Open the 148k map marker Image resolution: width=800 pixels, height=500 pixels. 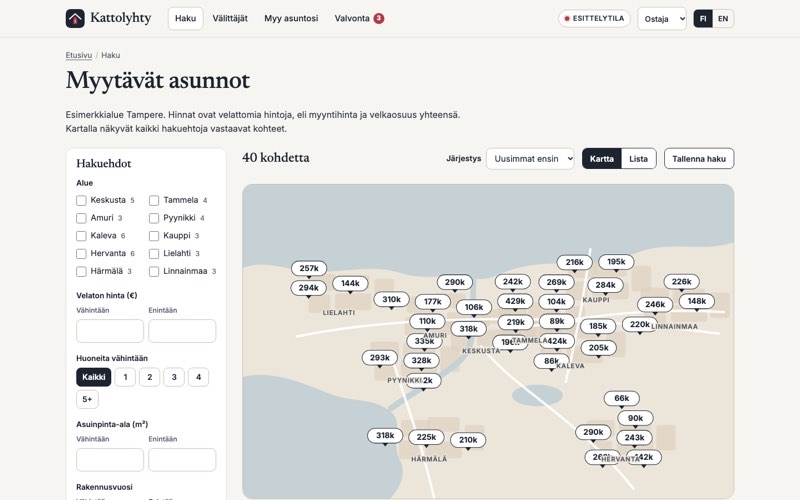[x=697, y=301]
